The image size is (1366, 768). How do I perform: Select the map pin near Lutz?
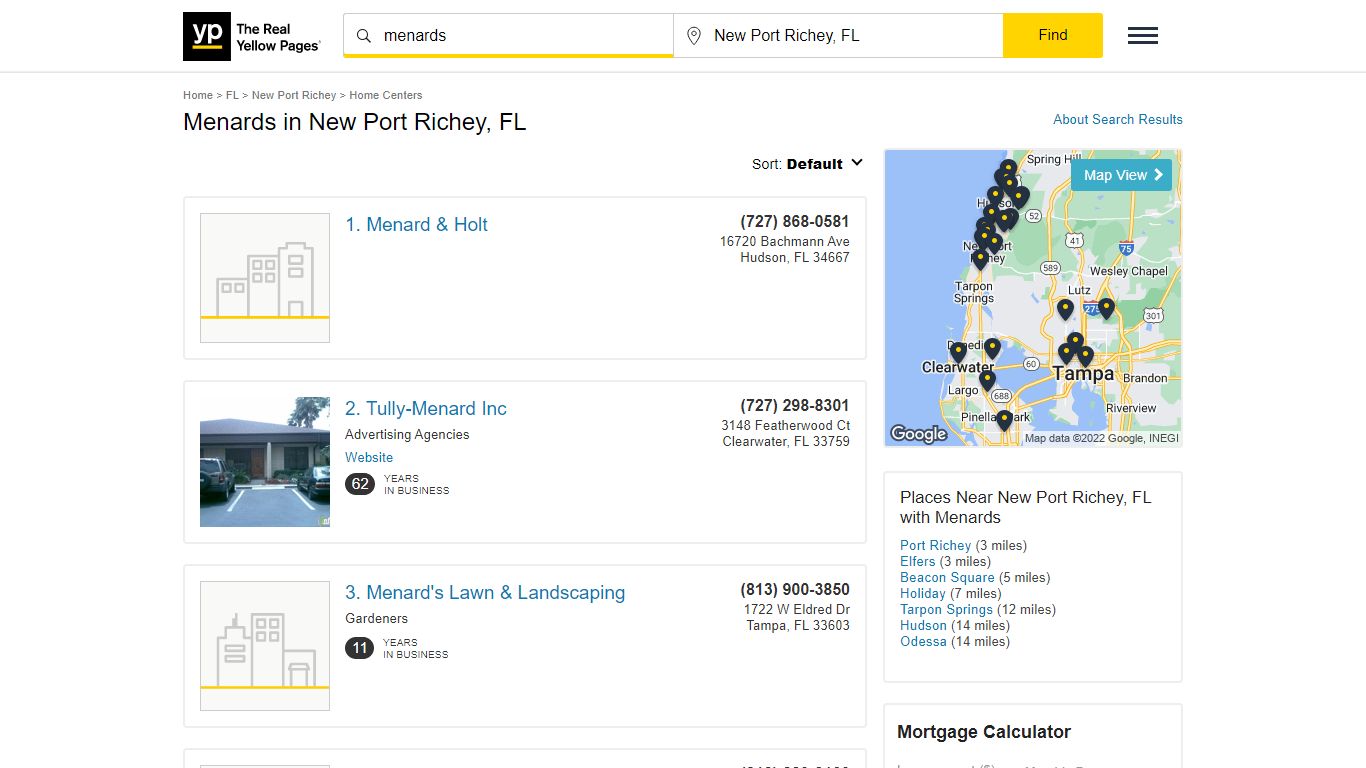coord(1066,310)
